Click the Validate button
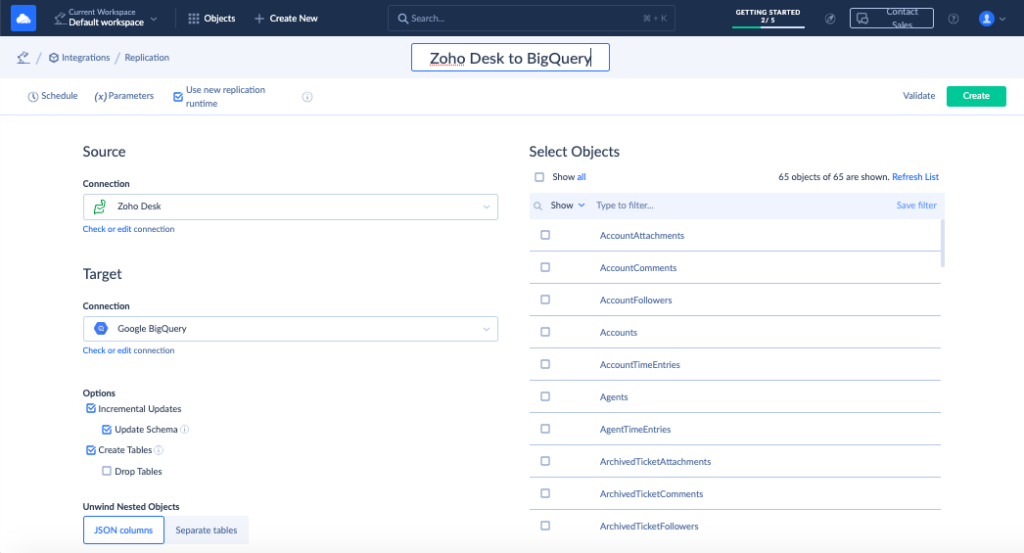Viewport: 1024px width, 553px height. click(x=919, y=96)
